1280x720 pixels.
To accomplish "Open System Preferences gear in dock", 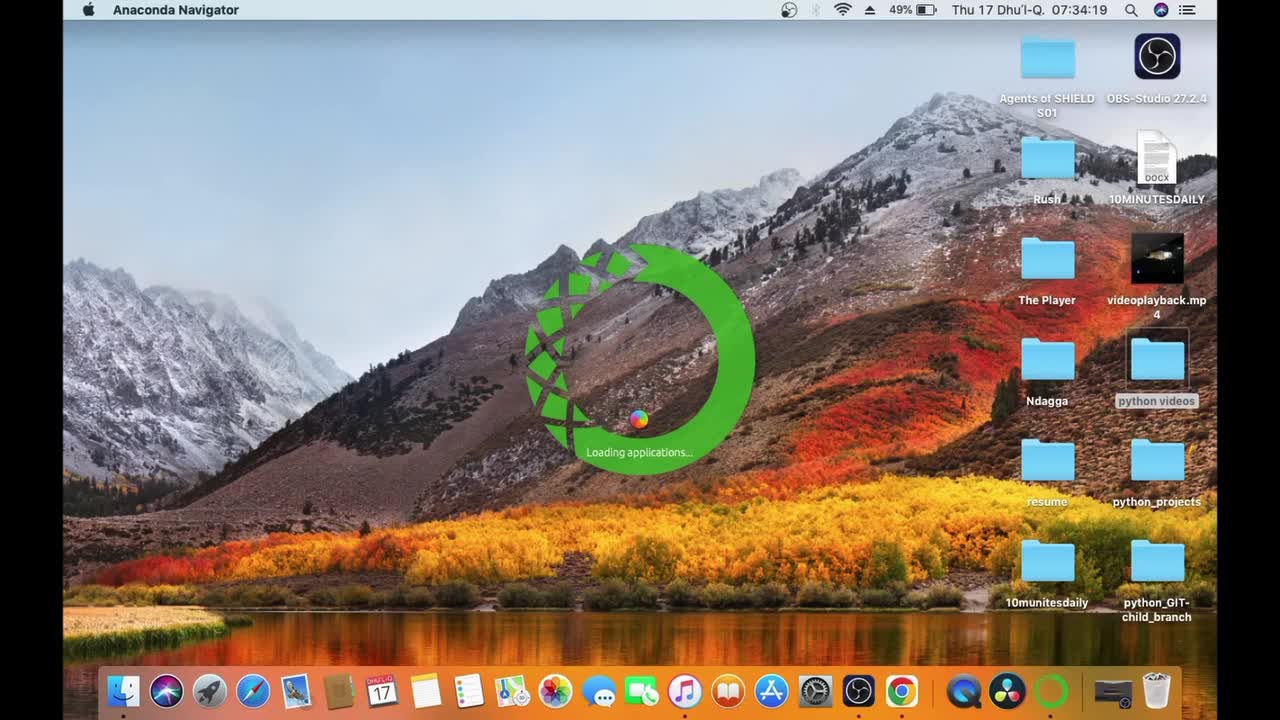I will pos(815,691).
